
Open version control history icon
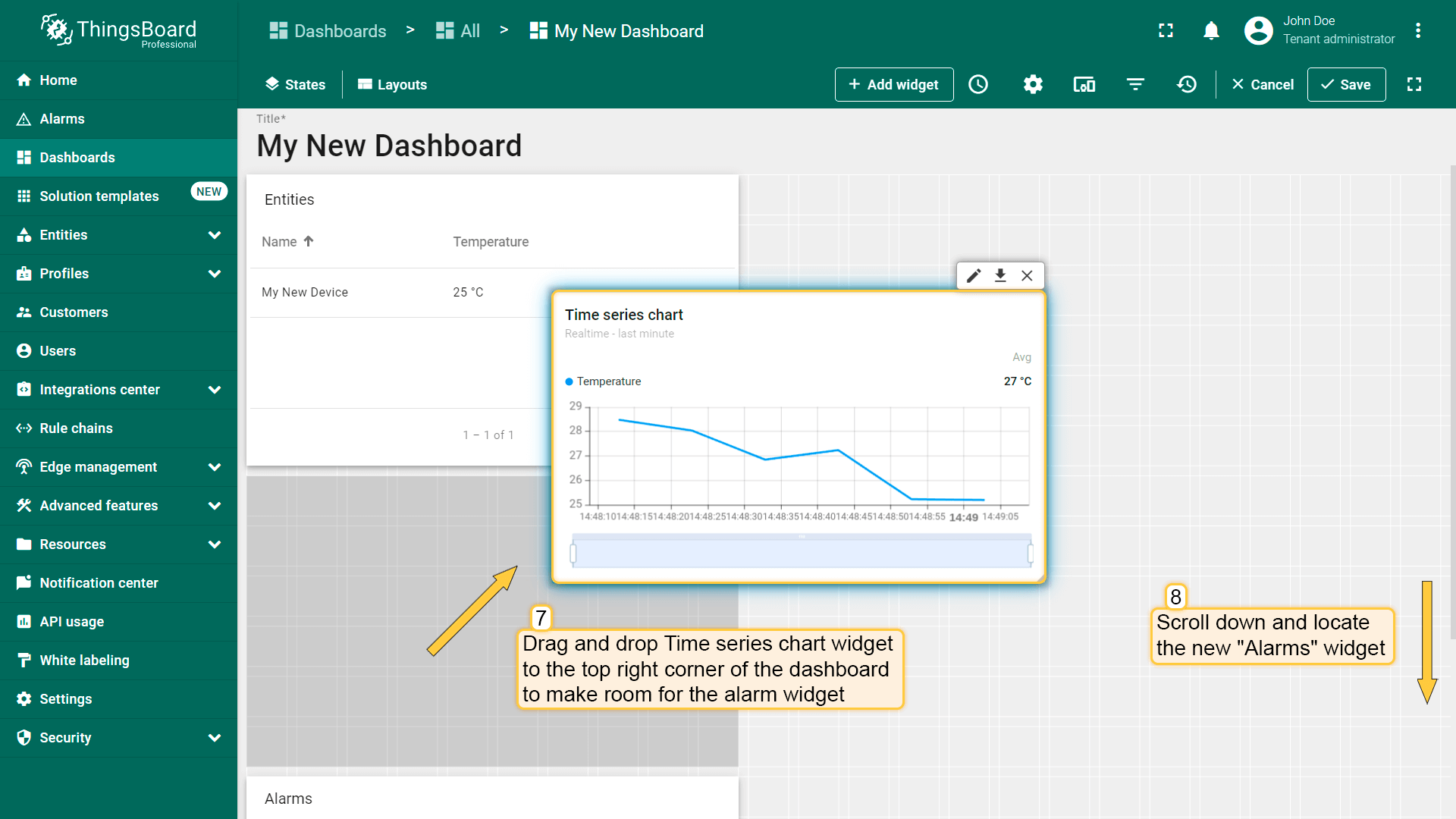click(1187, 84)
